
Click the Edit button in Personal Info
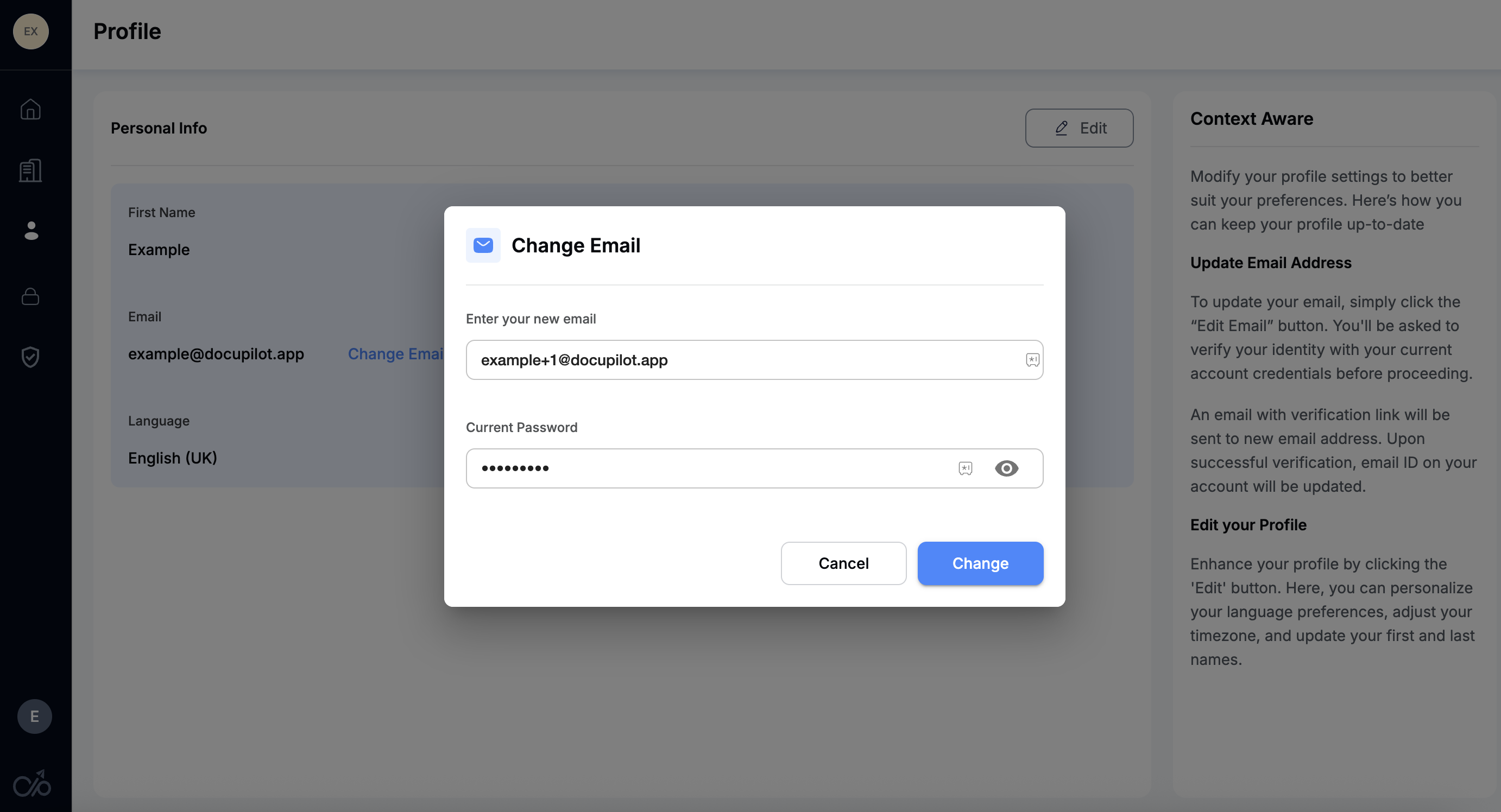1079,128
